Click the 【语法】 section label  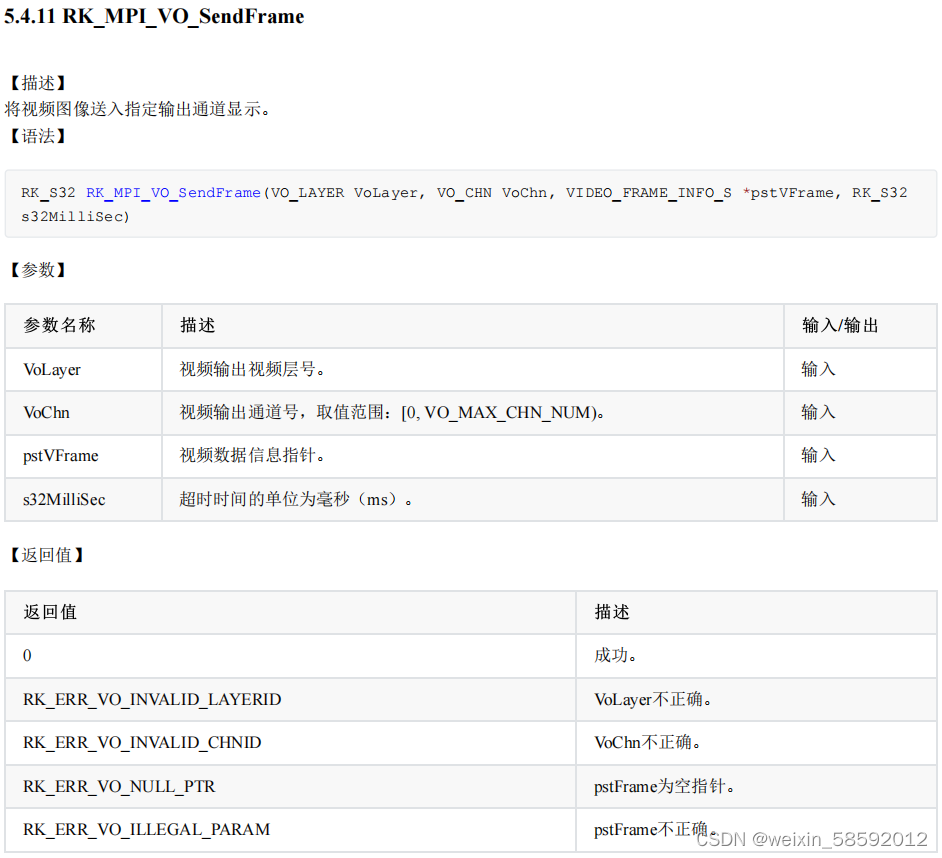click(x=36, y=136)
